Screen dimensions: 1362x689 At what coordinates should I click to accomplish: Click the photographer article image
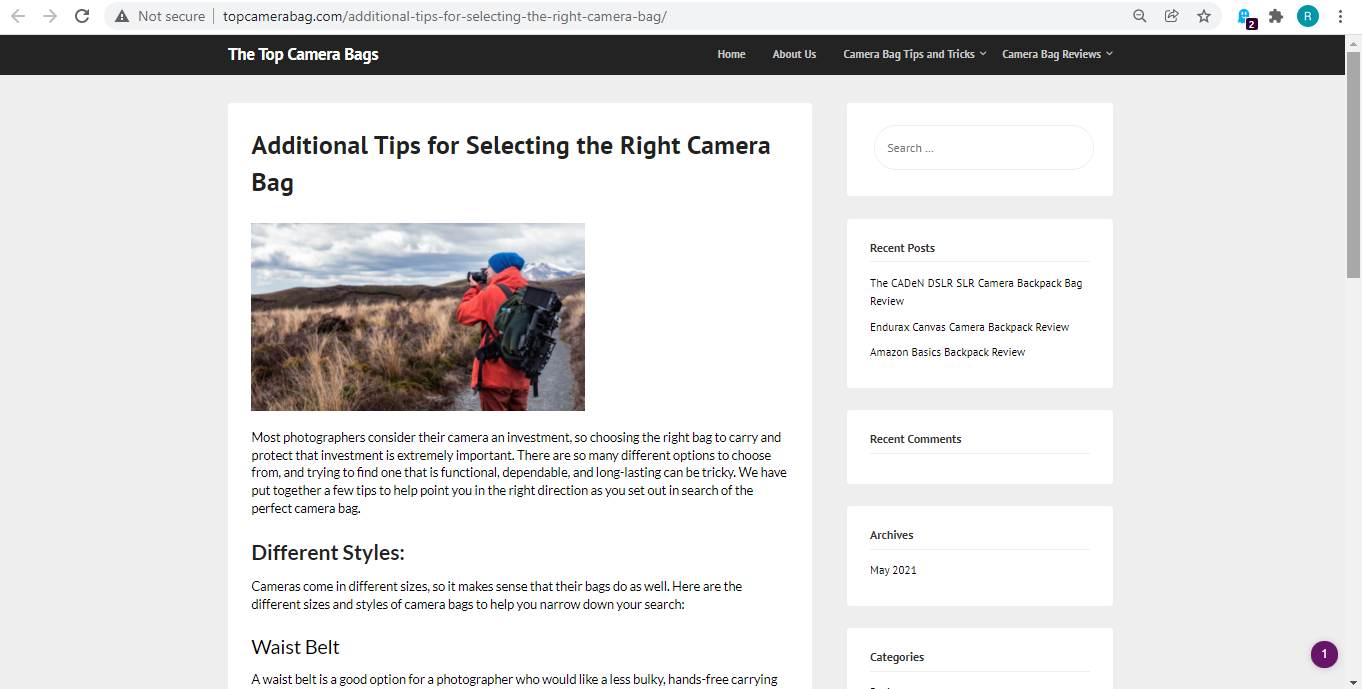418,316
